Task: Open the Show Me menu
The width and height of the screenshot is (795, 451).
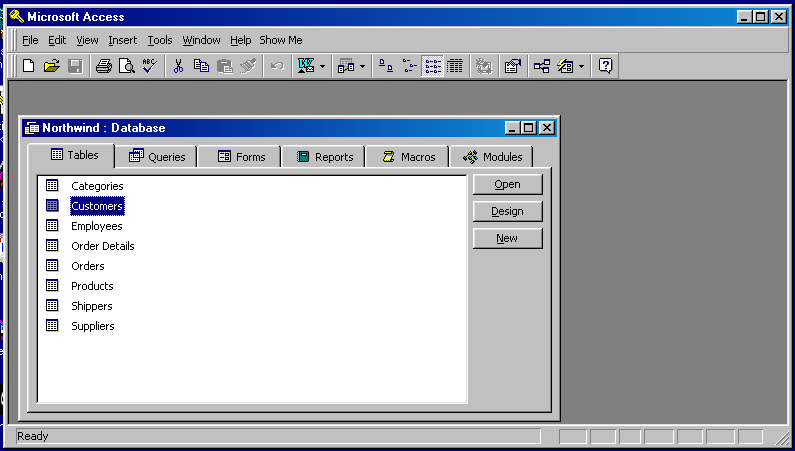Action: pos(281,40)
